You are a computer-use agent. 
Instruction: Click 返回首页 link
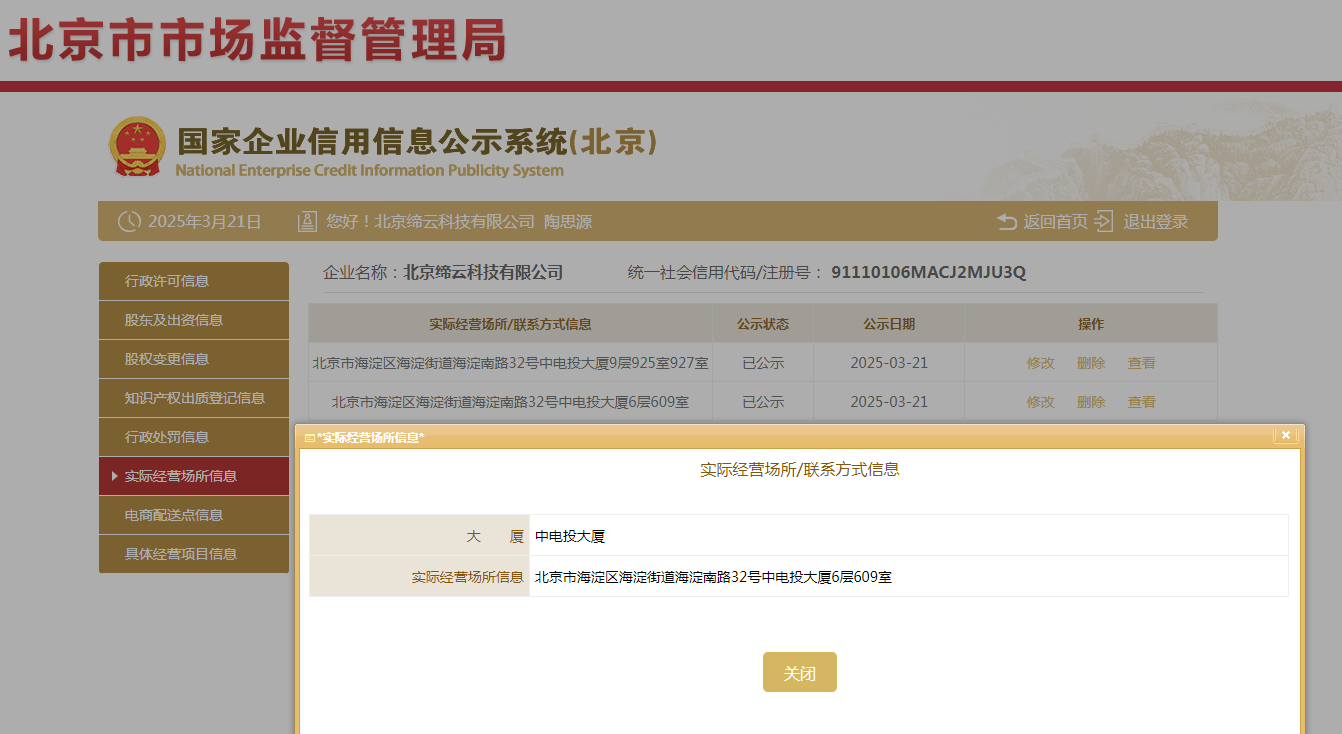(1055, 222)
